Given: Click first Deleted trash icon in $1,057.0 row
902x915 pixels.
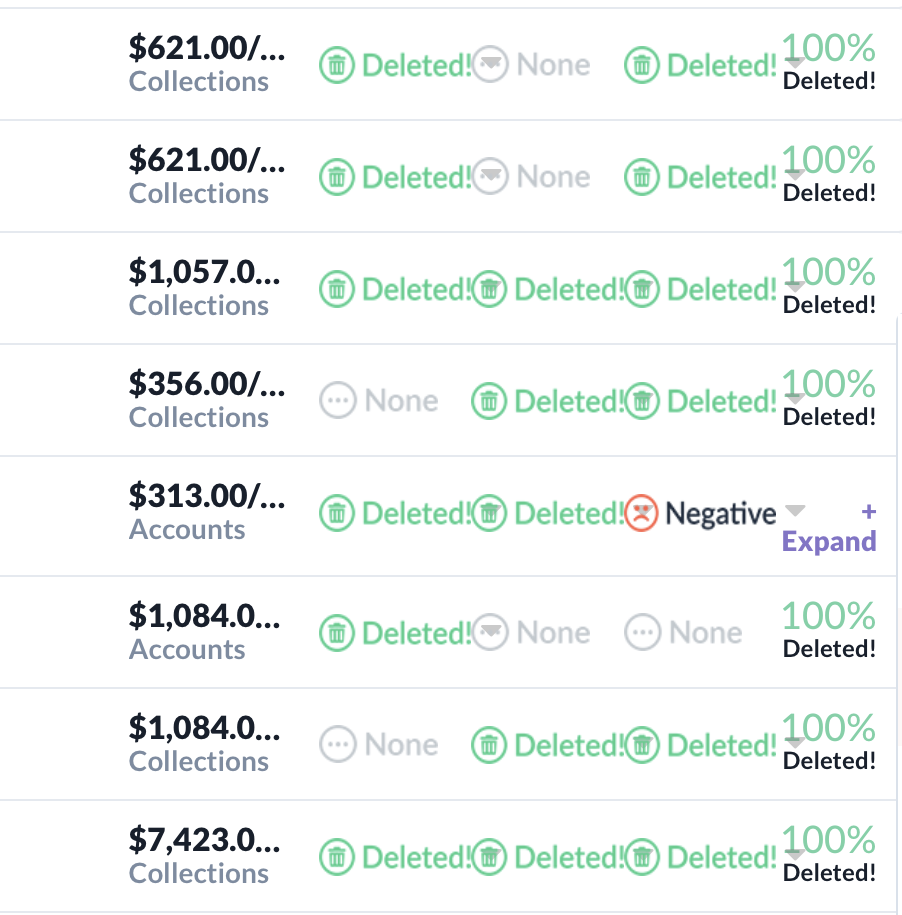Looking at the screenshot, I should [x=338, y=290].
